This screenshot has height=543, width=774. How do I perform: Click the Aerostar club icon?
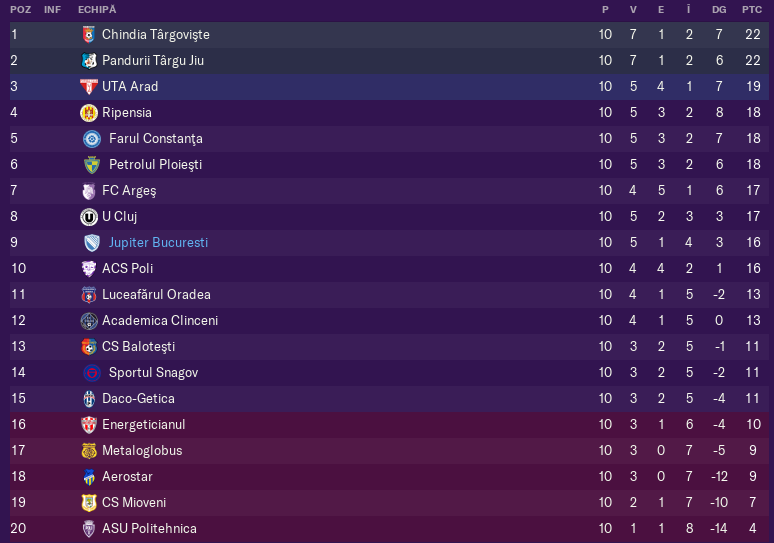coord(89,477)
